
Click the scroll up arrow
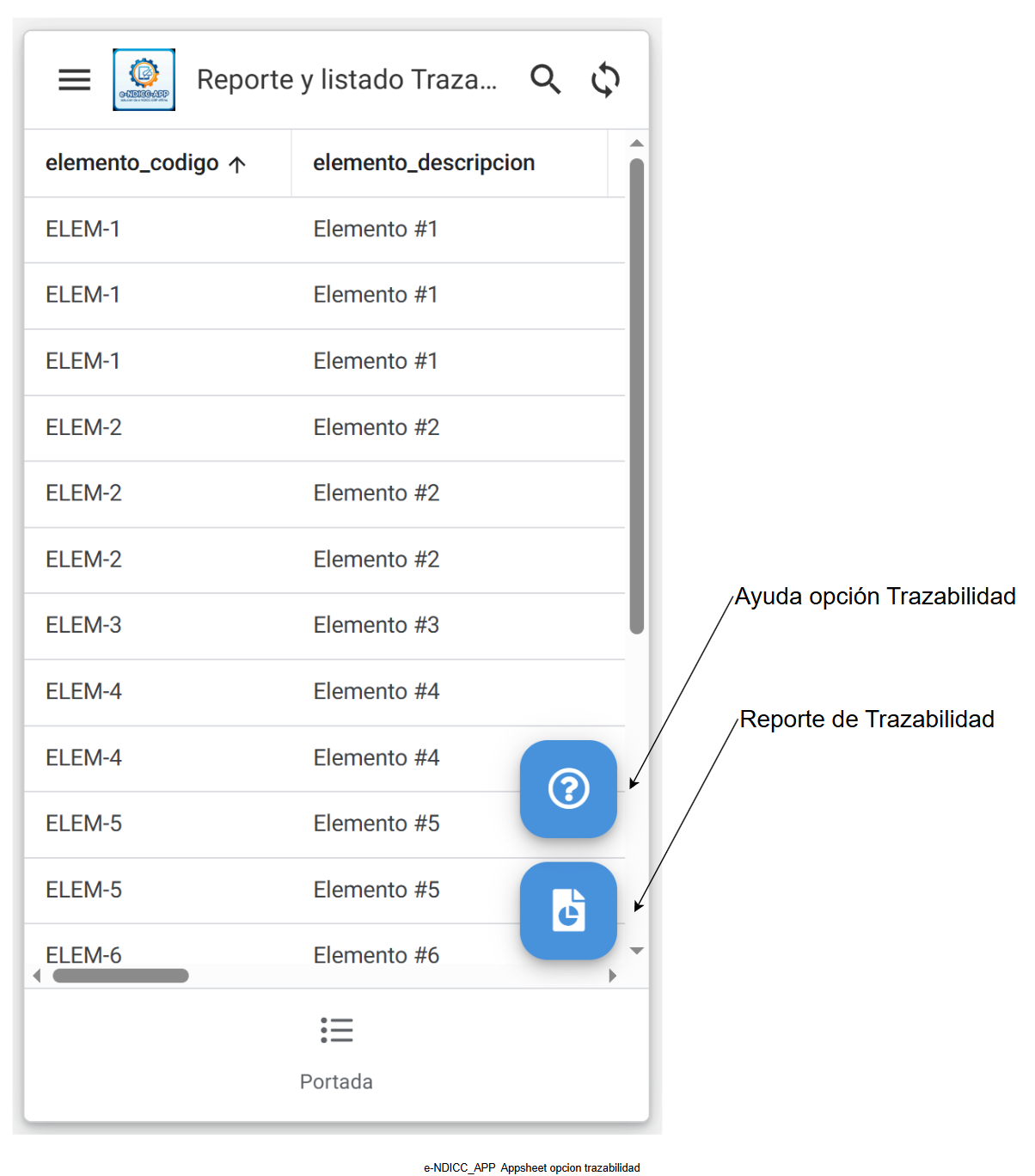point(636,144)
